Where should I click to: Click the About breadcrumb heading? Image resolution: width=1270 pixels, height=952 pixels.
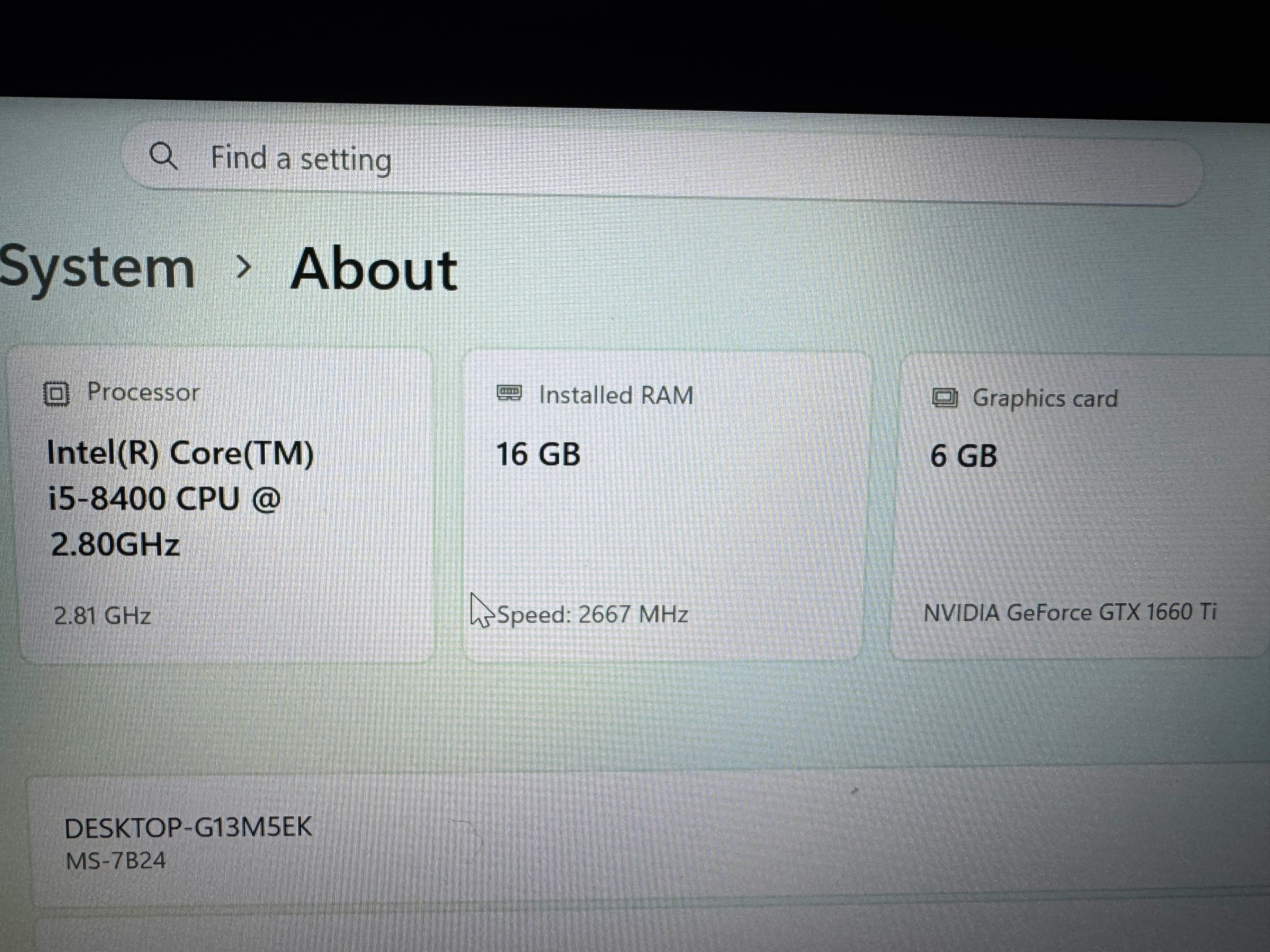click(374, 269)
